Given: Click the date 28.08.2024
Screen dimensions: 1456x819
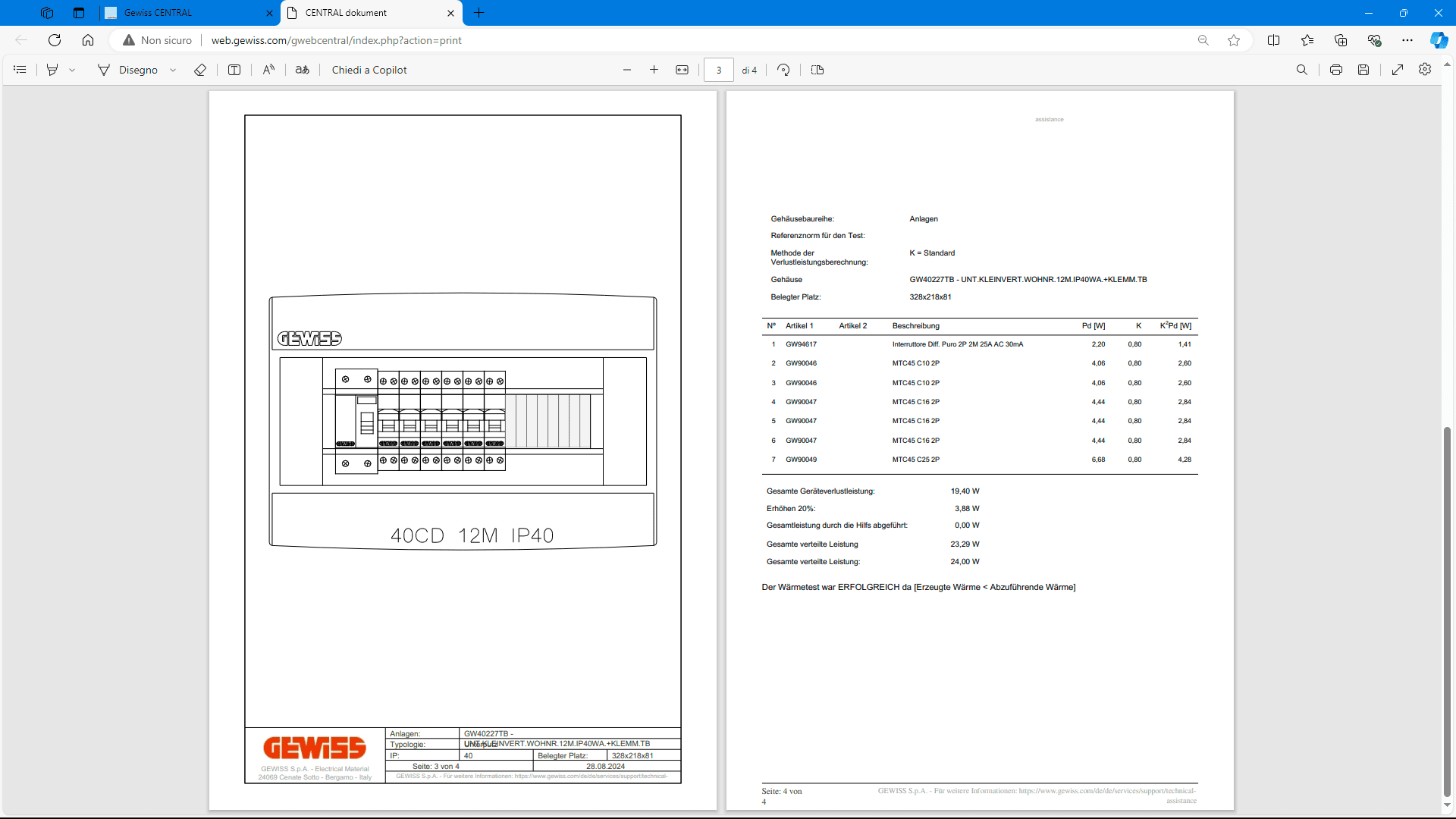Looking at the screenshot, I should [605, 767].
